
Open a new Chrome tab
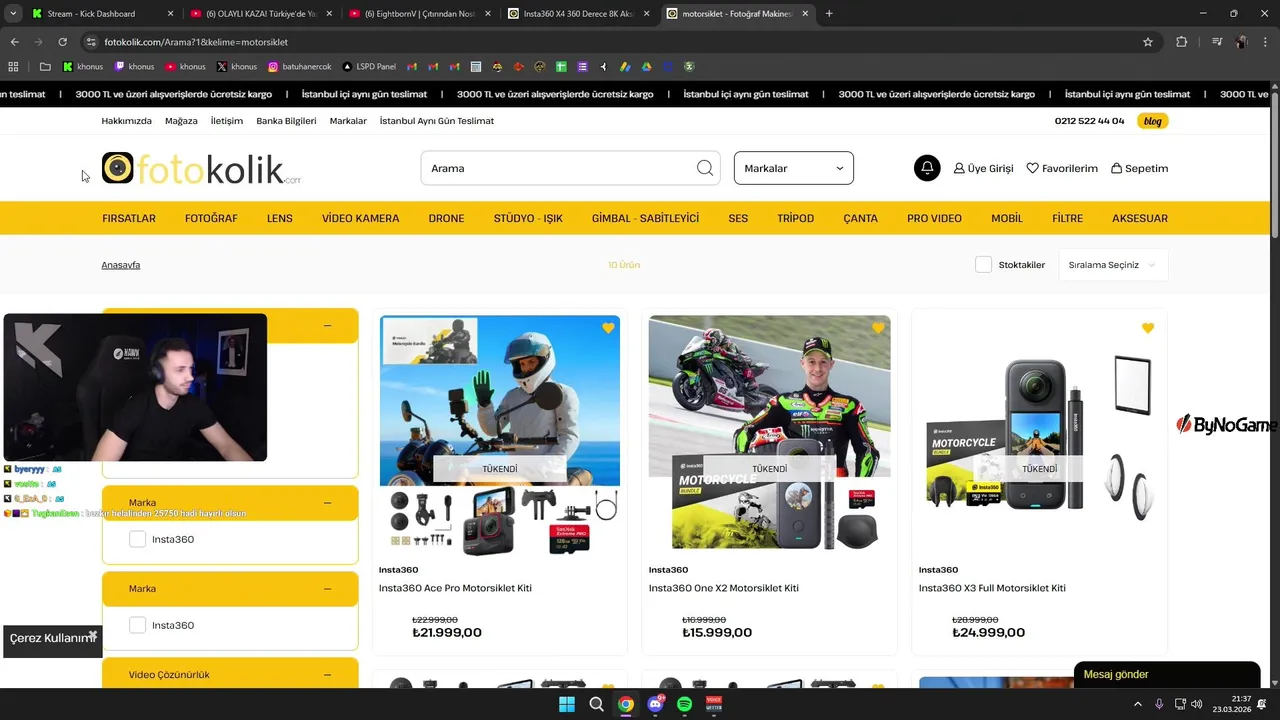pyautogui.click(x=829, y=14)
